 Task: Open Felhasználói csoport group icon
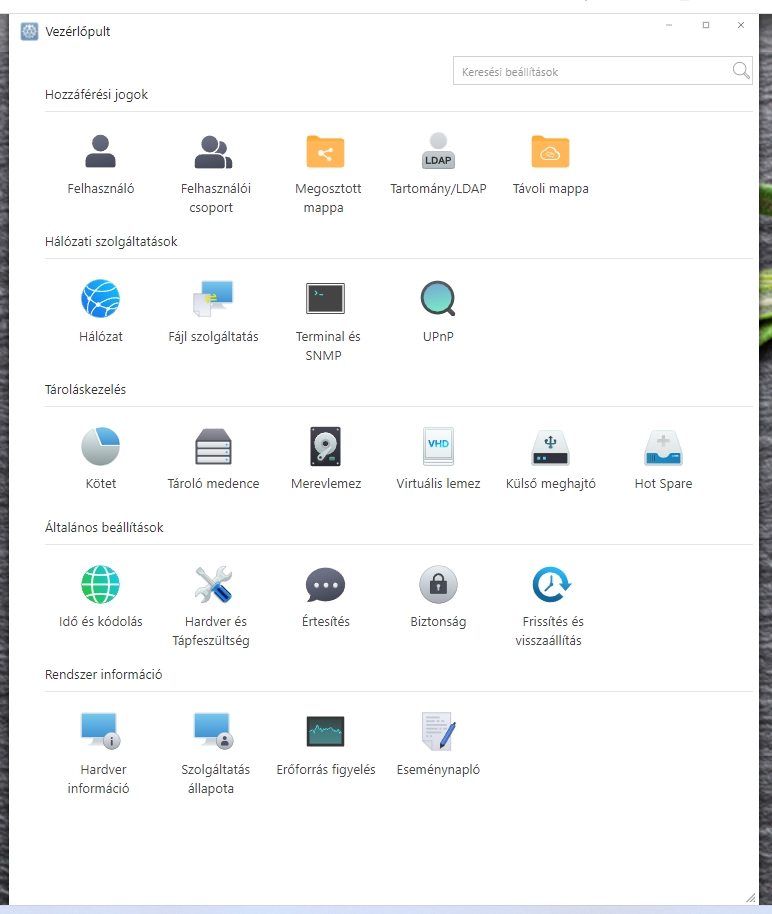click(x=213, y=152)
